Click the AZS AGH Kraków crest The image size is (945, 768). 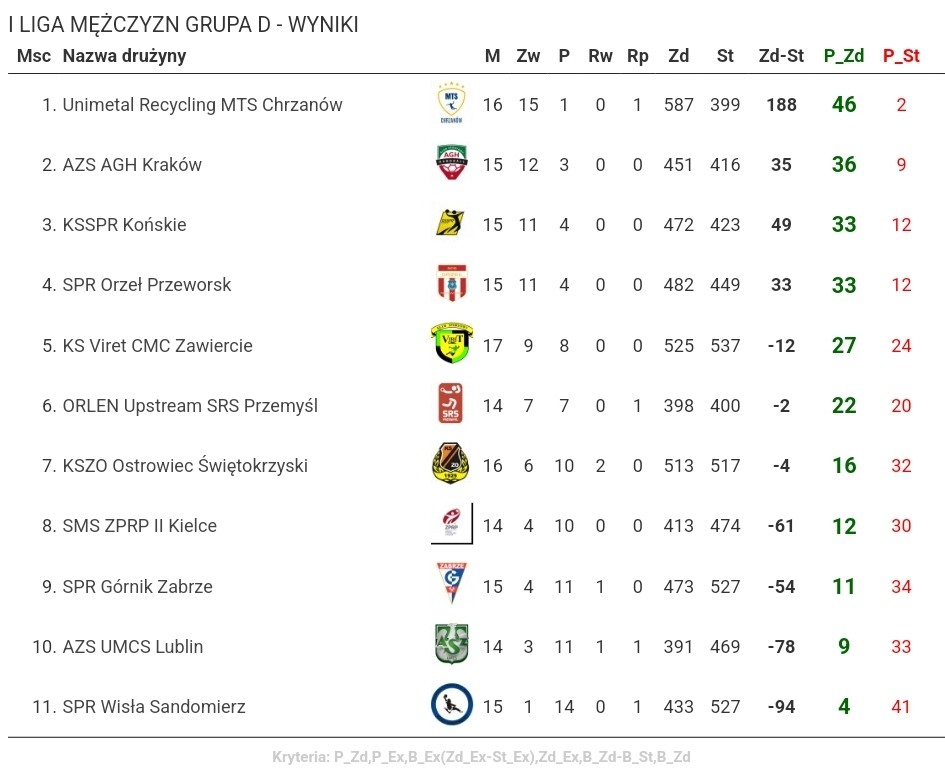(x=451, y=163)
